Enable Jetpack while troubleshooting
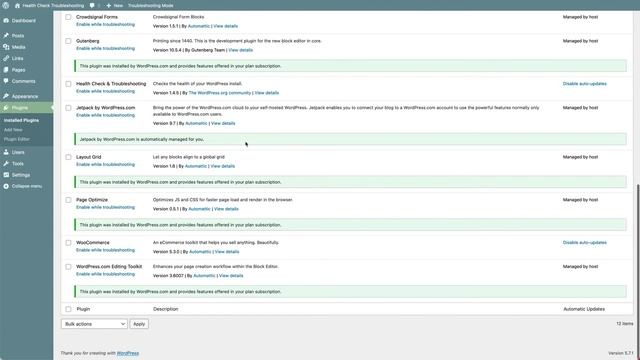The width and height of the screenshot is (640, 360). (x=105, y=116)
